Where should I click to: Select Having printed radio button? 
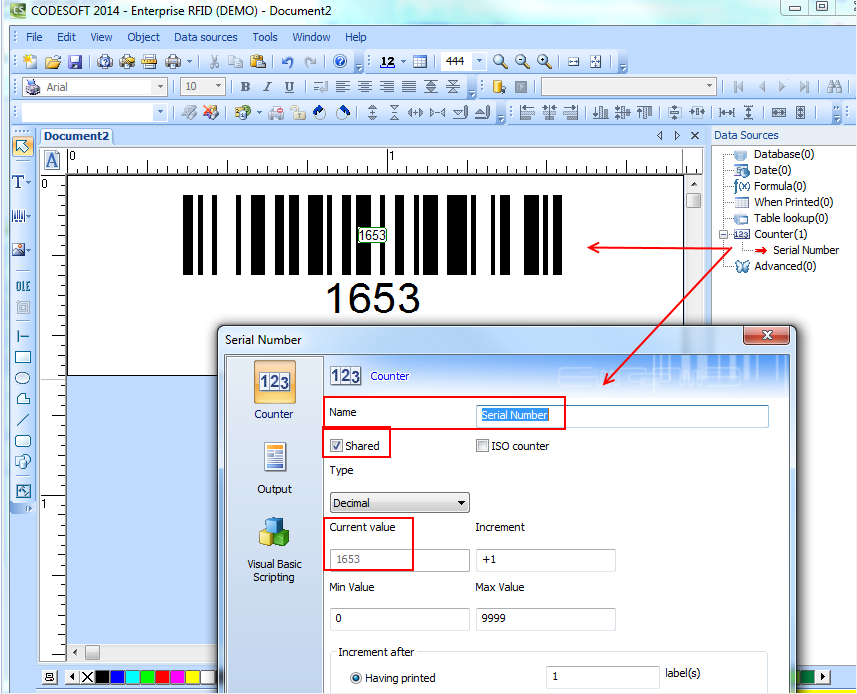356,678
